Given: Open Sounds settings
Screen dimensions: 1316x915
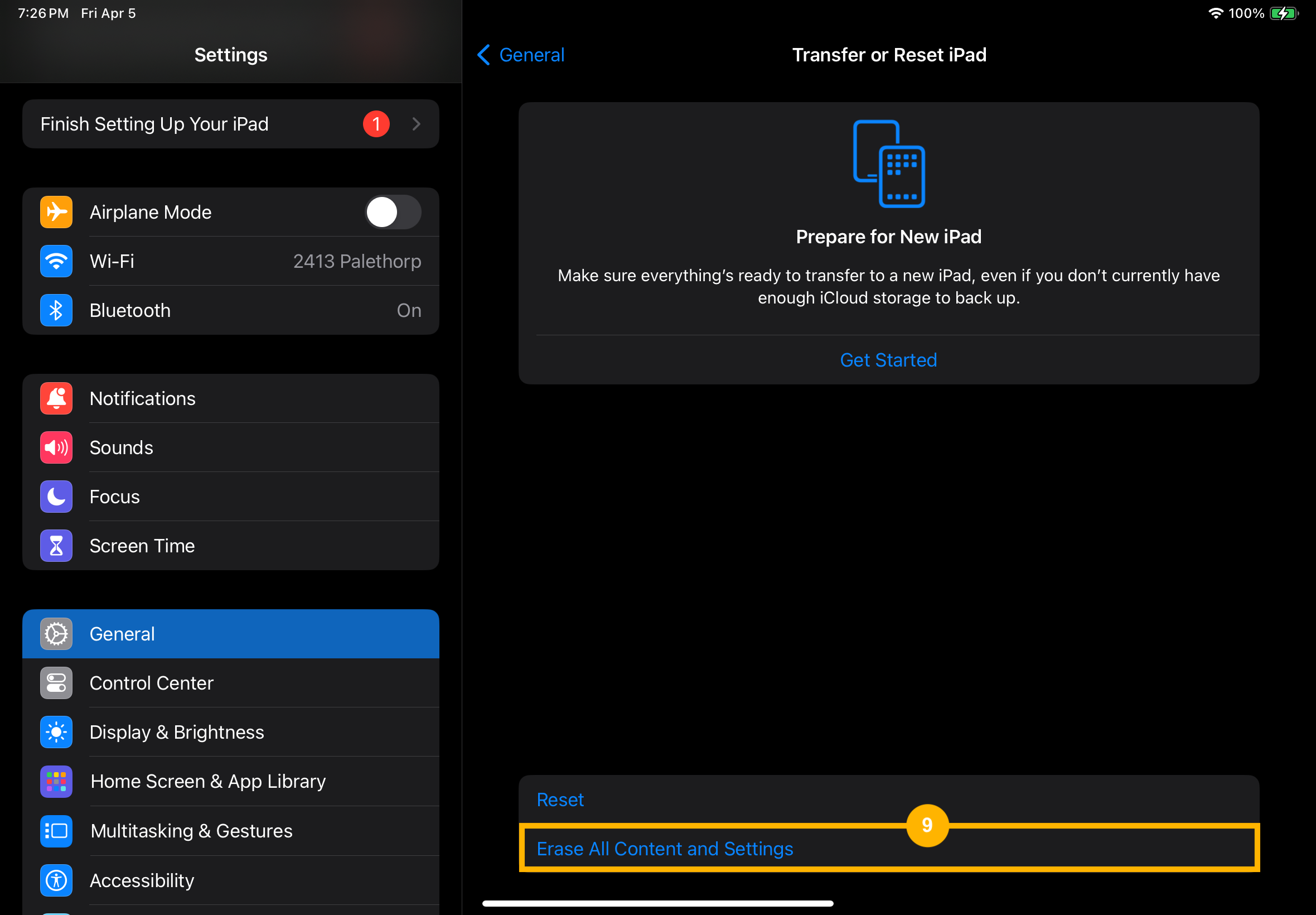Looking at the screenshot, I should [x=231, y=448].
